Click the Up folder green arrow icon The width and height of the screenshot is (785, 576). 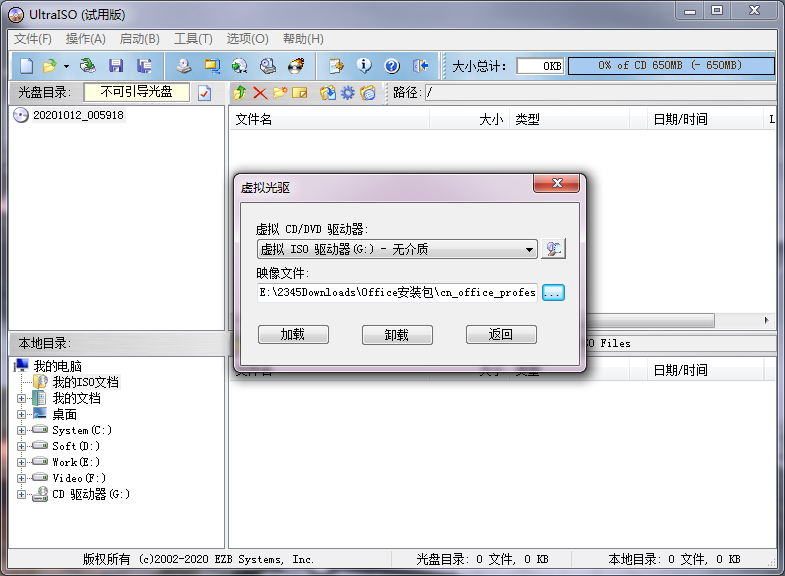click(240, 93)
